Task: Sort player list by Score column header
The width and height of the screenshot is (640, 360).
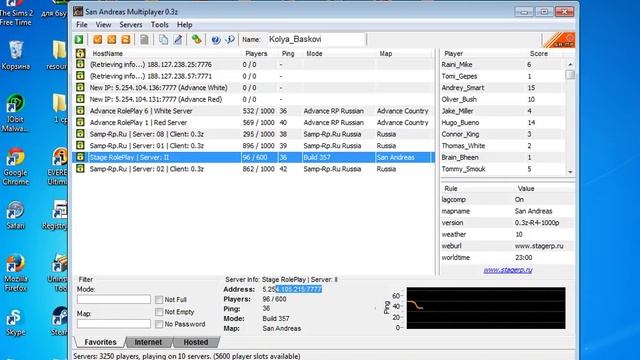Action: tap(539, 53)
